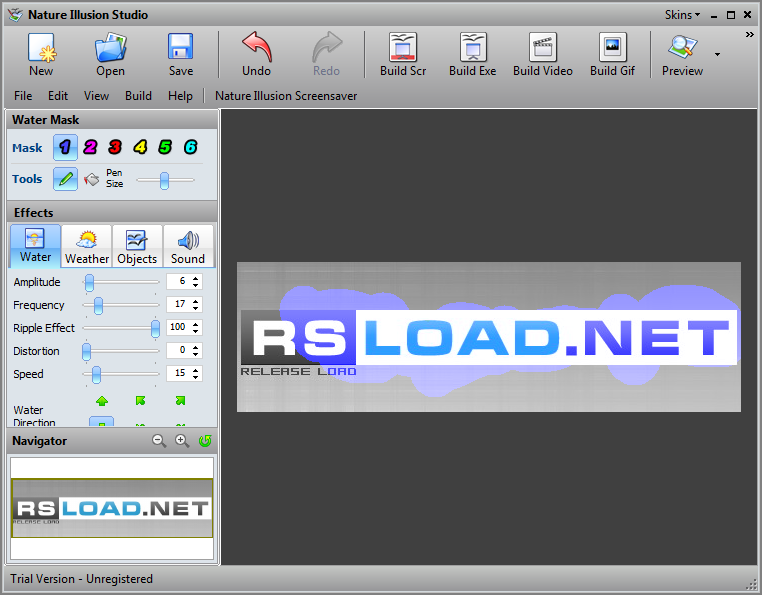Click the Amplitude value field
This screenshot has height=595, width=762.
click(178, 281)
